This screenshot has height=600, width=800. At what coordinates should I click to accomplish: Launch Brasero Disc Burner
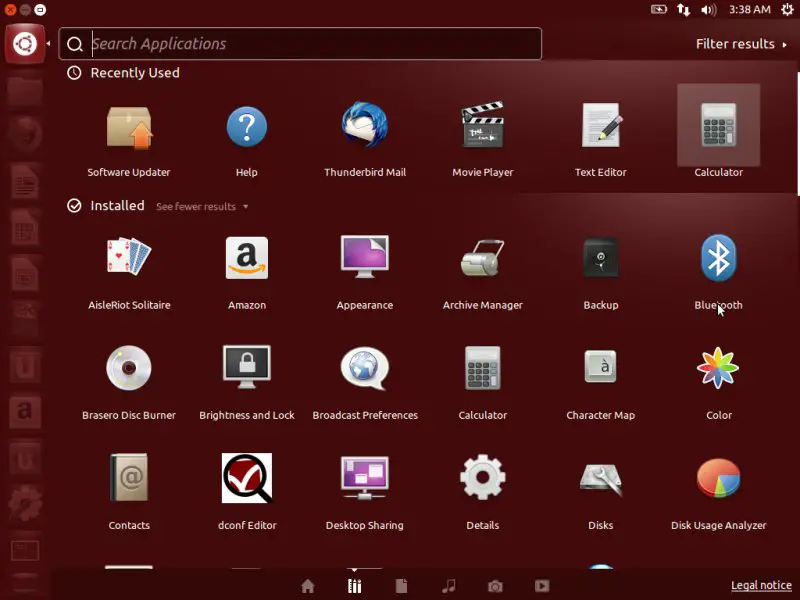coord(129,367)
